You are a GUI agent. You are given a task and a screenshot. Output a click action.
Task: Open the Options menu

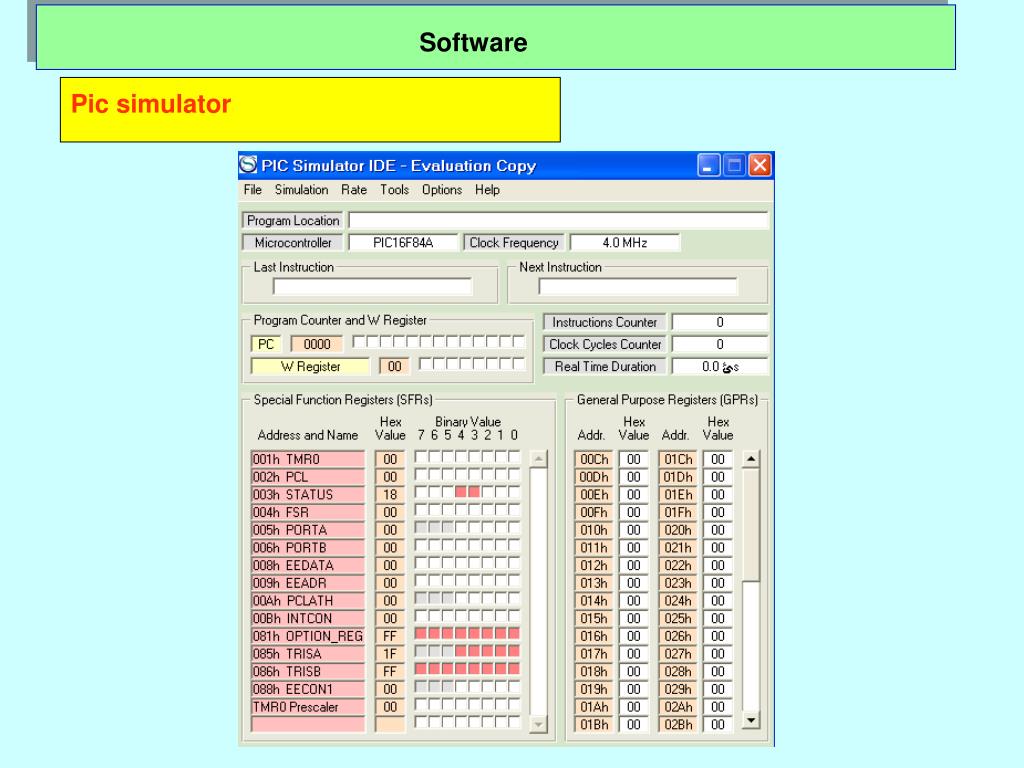point(441,190)
